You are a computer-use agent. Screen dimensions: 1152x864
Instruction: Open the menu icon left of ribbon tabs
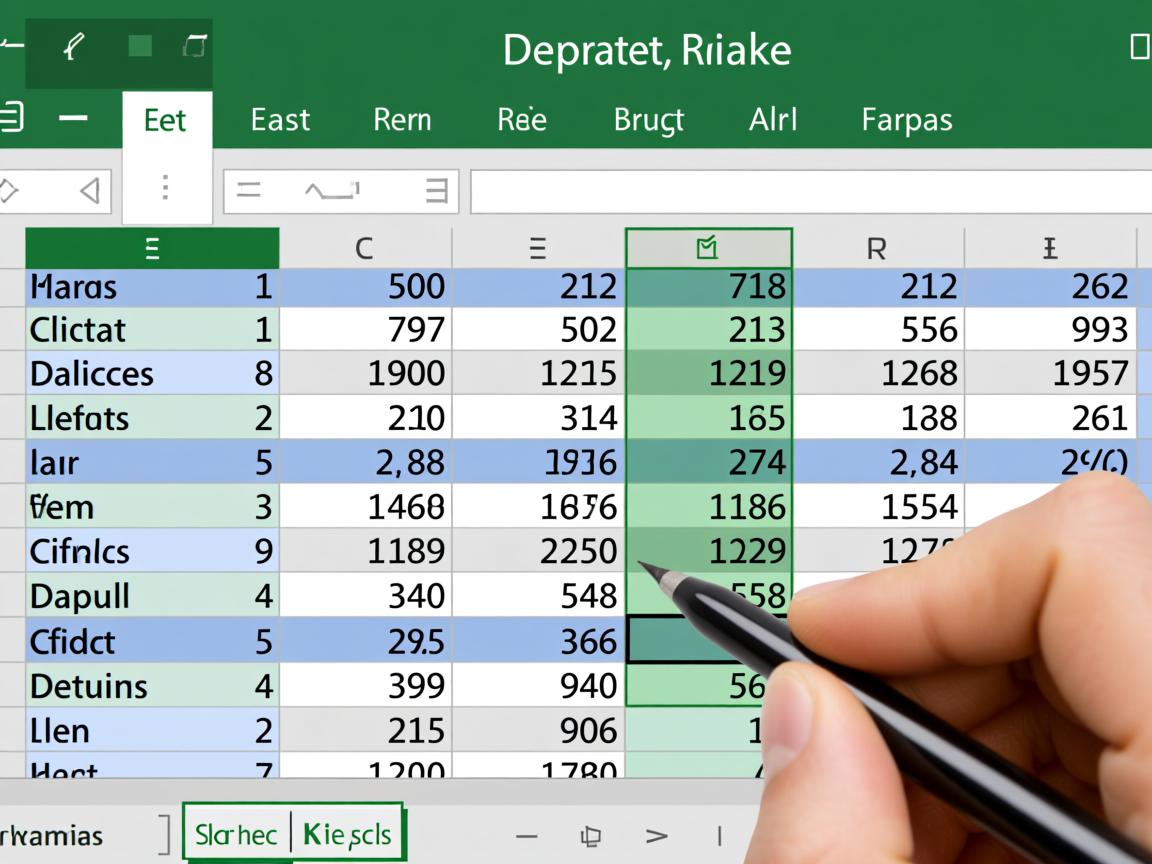click(10, 117)
